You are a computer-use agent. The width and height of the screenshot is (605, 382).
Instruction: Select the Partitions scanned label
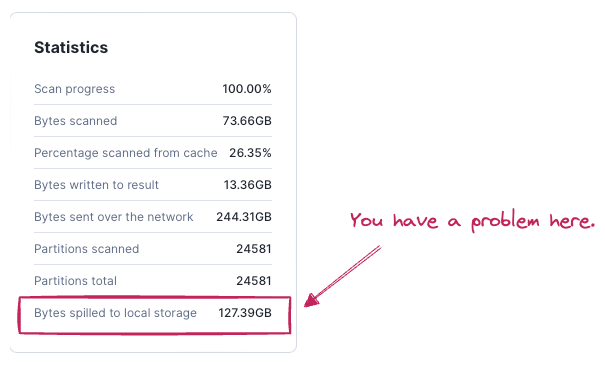pos(86,249)
